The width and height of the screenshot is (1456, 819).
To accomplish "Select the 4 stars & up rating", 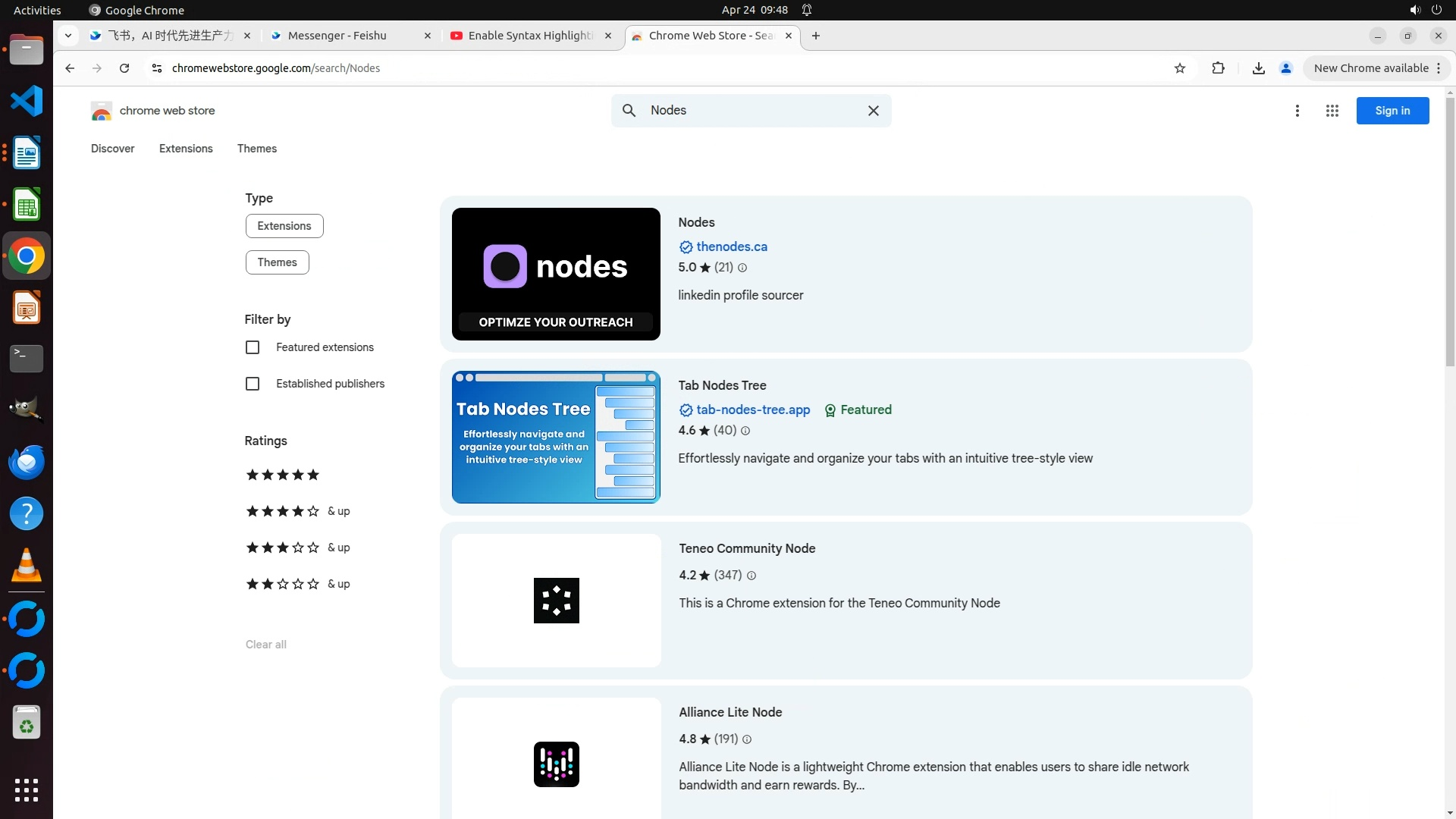I will 297,511.
